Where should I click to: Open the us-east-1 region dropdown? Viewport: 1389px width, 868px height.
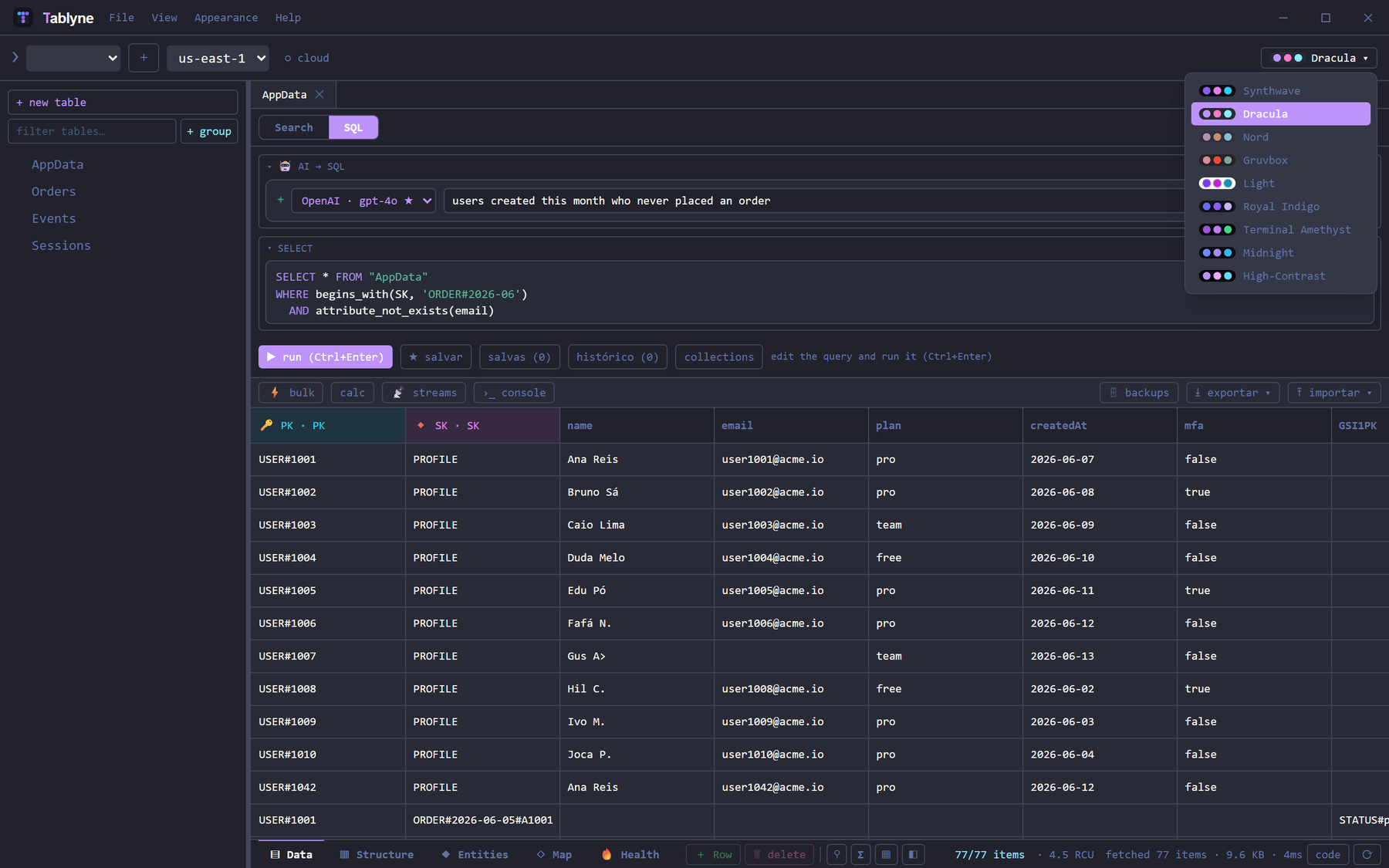click(x=218, y=58)
